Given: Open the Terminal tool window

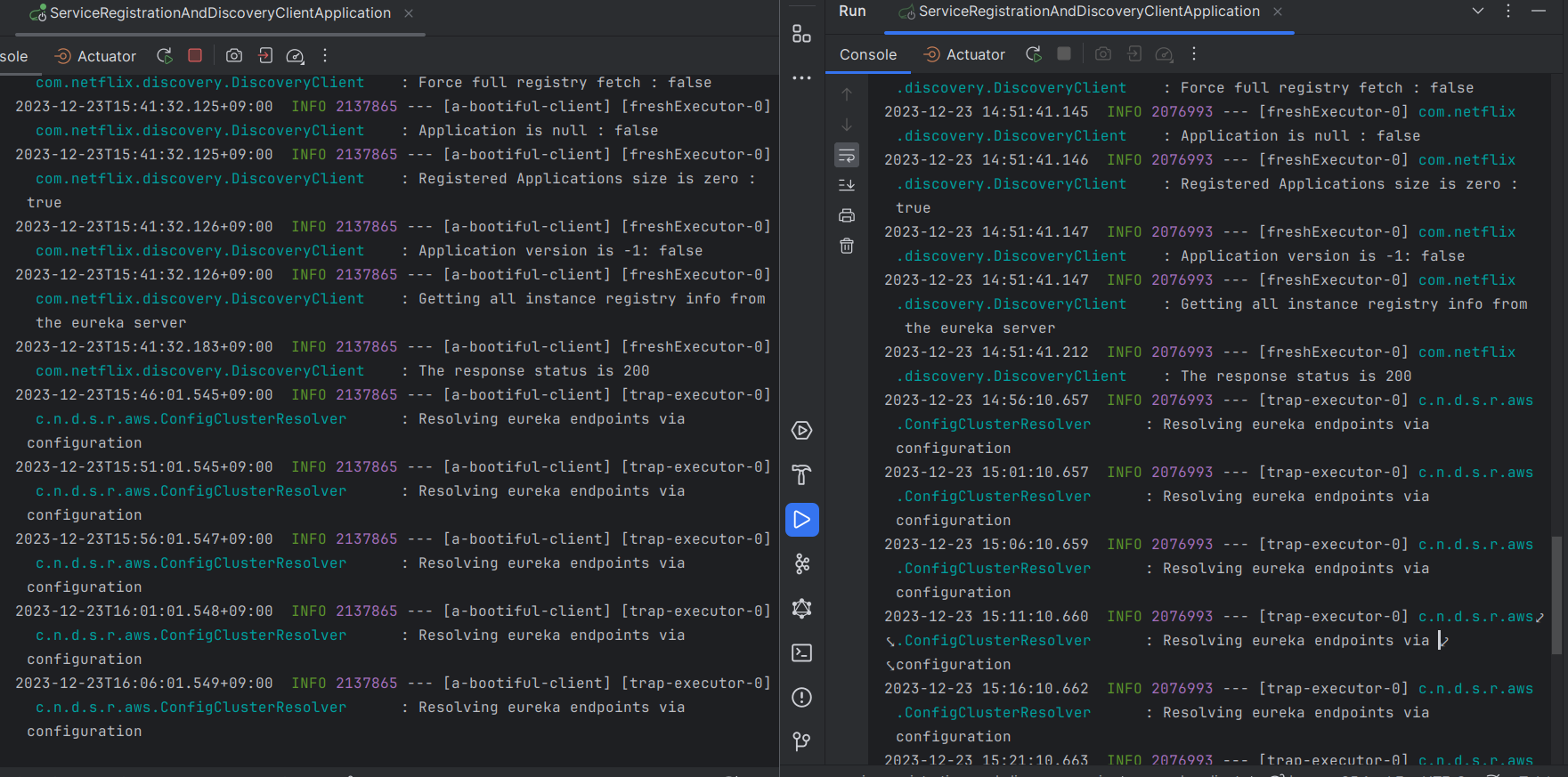Looking at the screenshot, I should click(801, 653).
